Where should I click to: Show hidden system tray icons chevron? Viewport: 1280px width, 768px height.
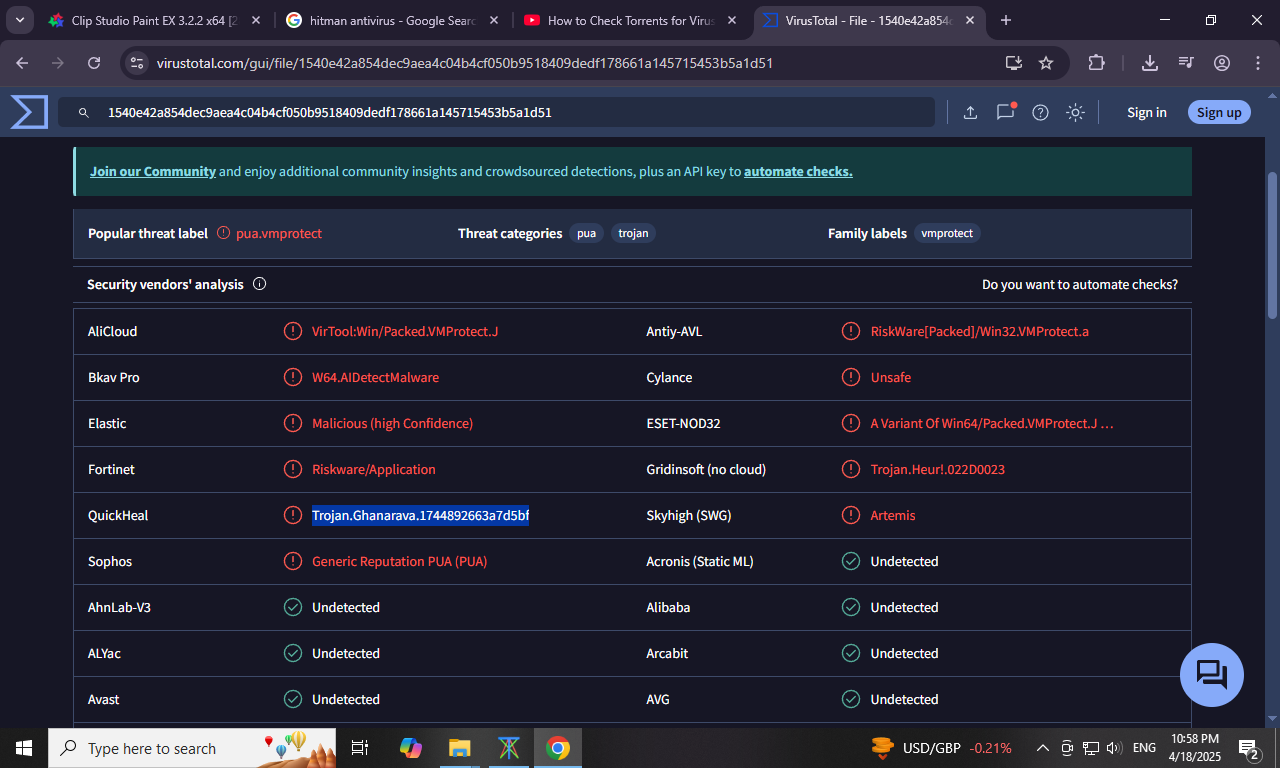click(x=1042, y=748)
